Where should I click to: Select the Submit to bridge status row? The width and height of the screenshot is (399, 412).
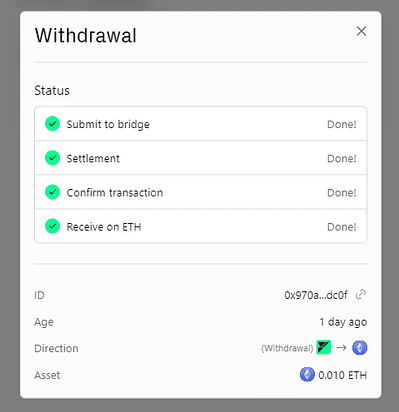pyautogui.click(x=201, y=124)
